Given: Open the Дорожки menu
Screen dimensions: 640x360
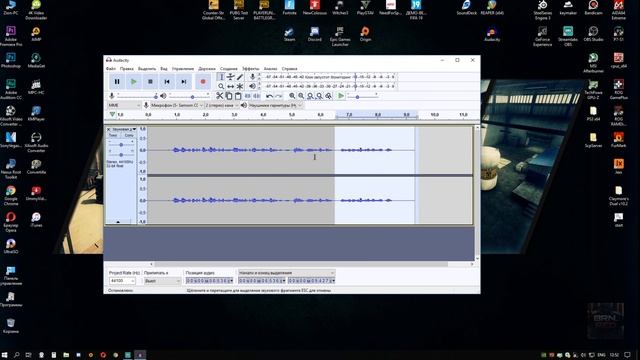Looking at the screenshot, I should (x=207, y=69).
